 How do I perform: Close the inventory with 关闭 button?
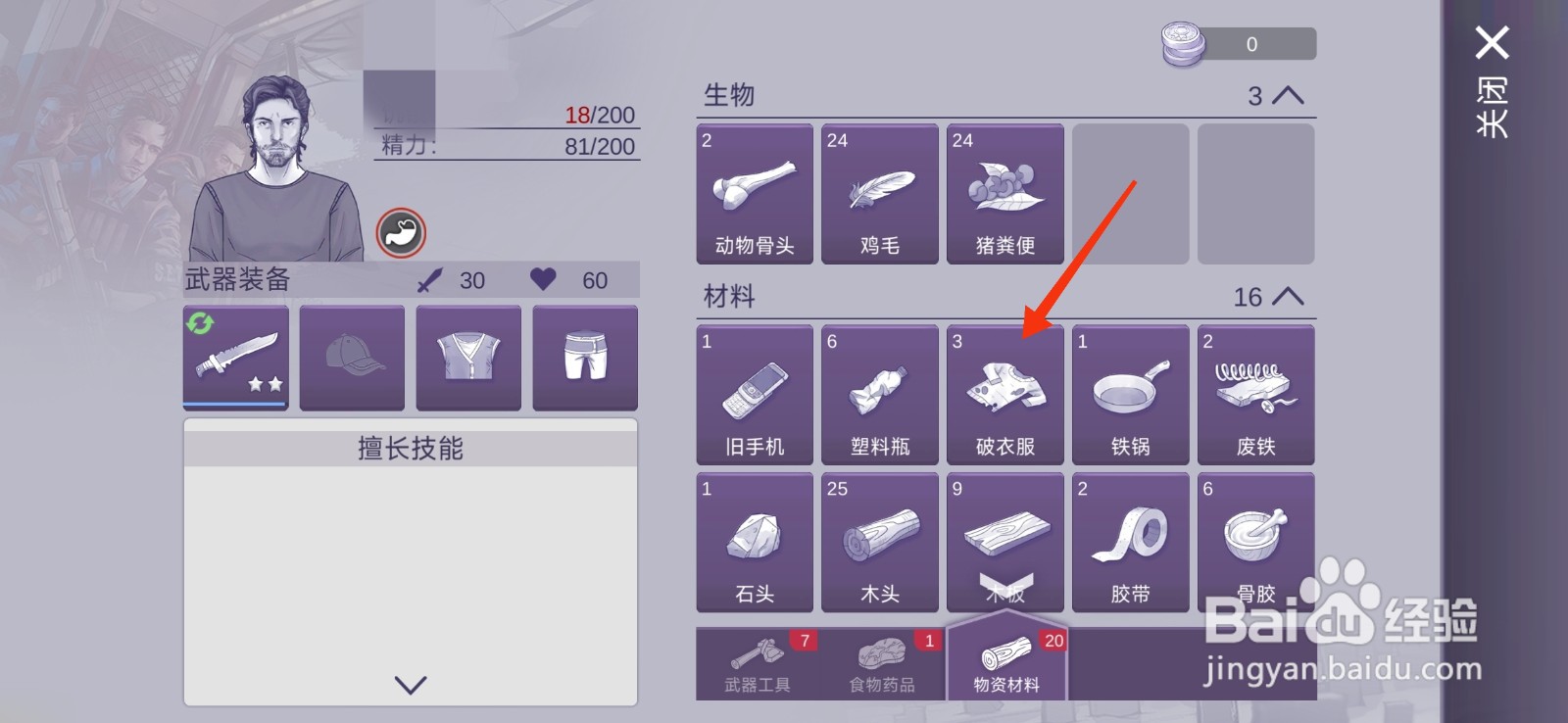click(1492, 81)
